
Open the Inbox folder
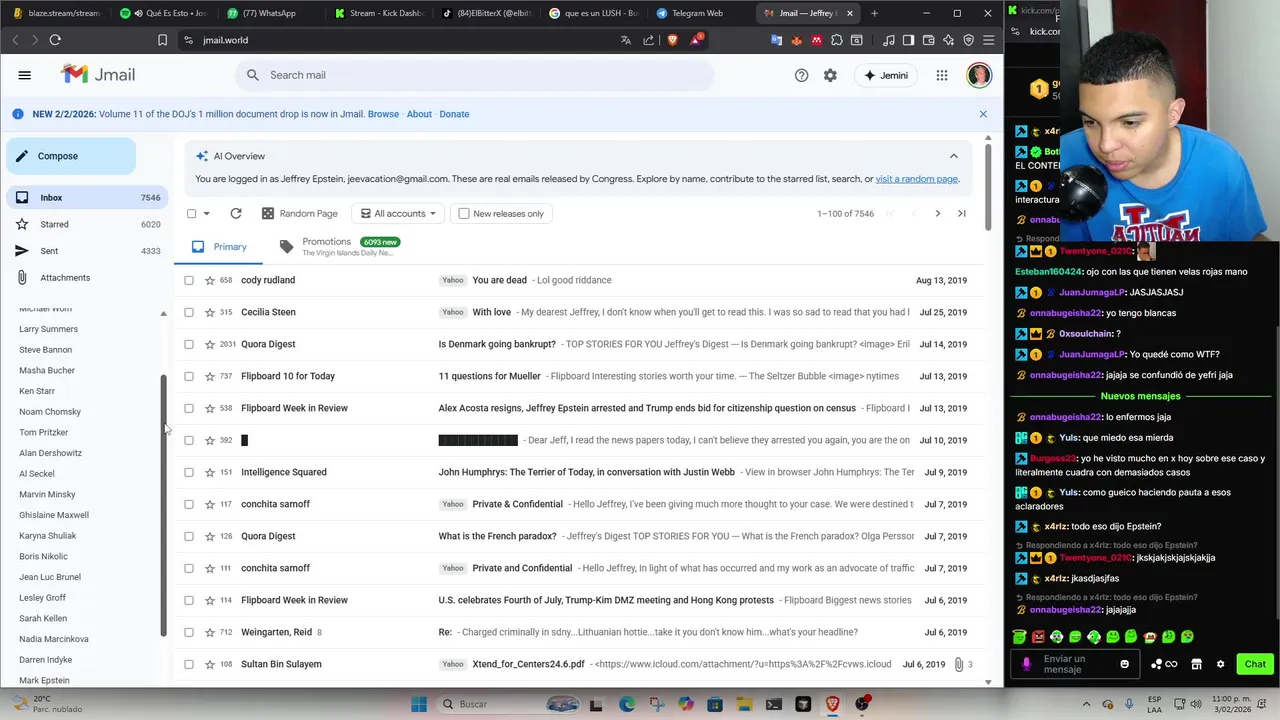tap(85, 198)
